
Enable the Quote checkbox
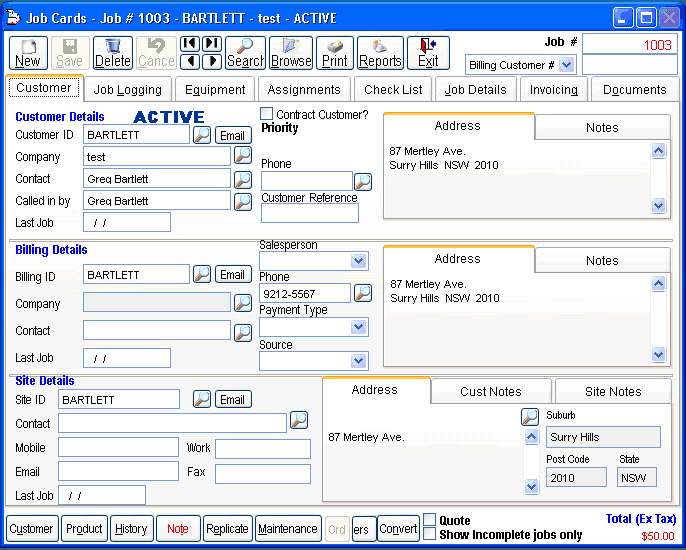click(429, 520)
